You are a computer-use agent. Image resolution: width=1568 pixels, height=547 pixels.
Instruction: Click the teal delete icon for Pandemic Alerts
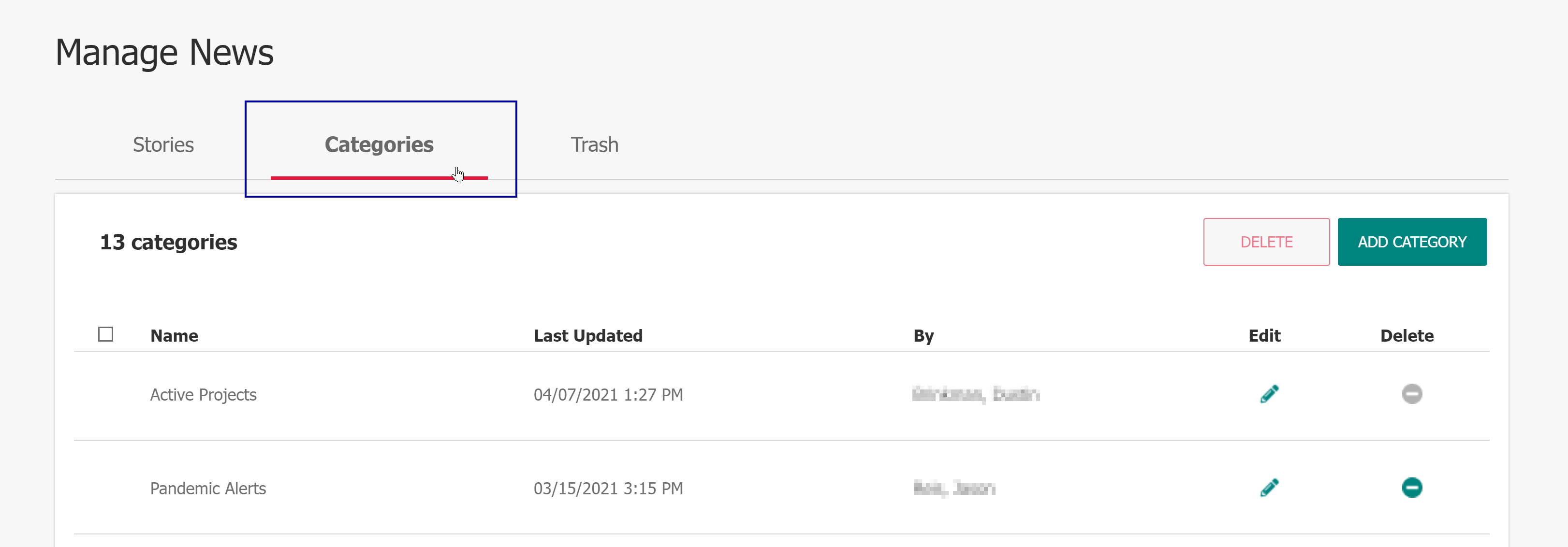tap(1411, 488)
